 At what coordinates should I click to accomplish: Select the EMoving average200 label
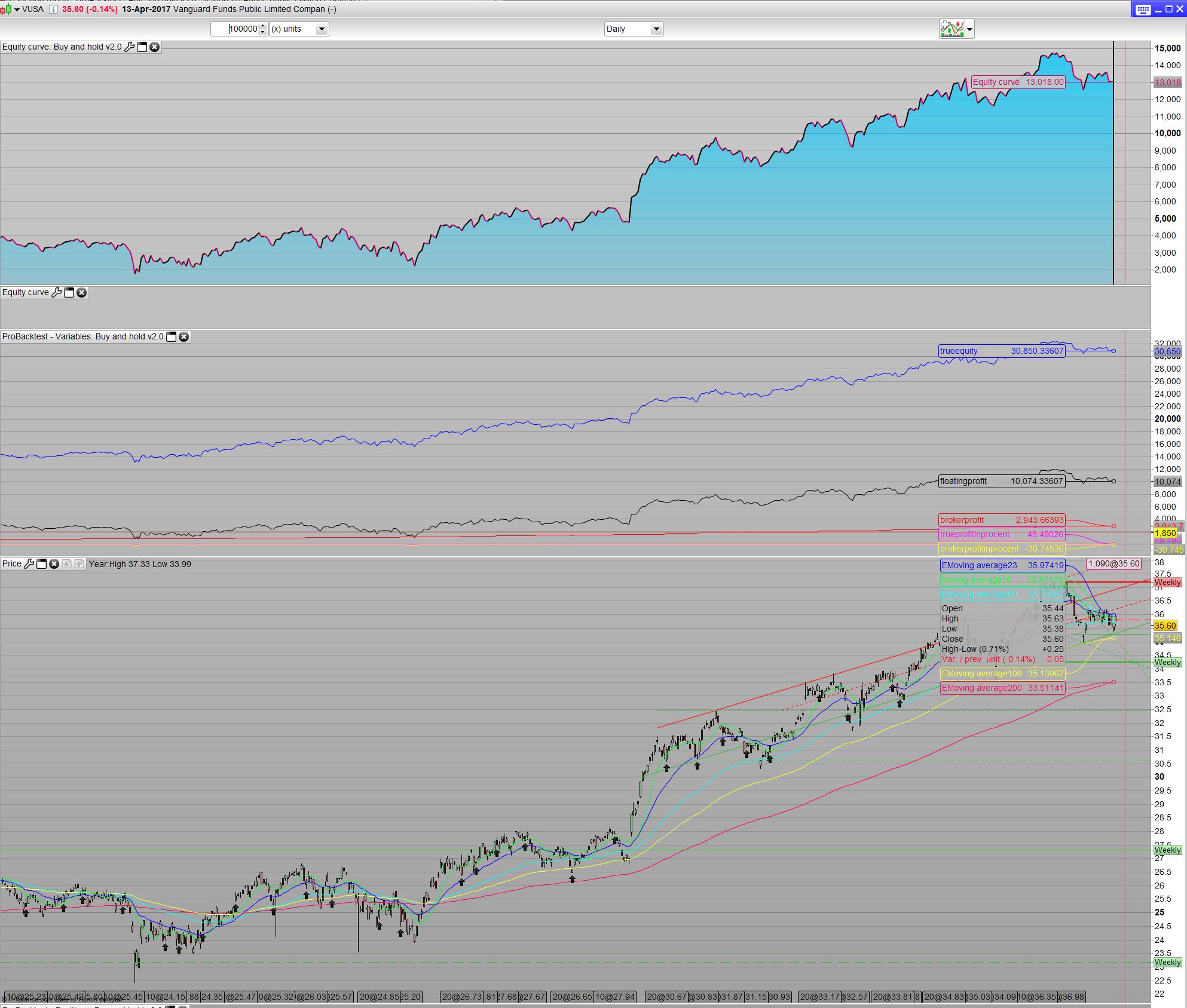(1002, 688)
